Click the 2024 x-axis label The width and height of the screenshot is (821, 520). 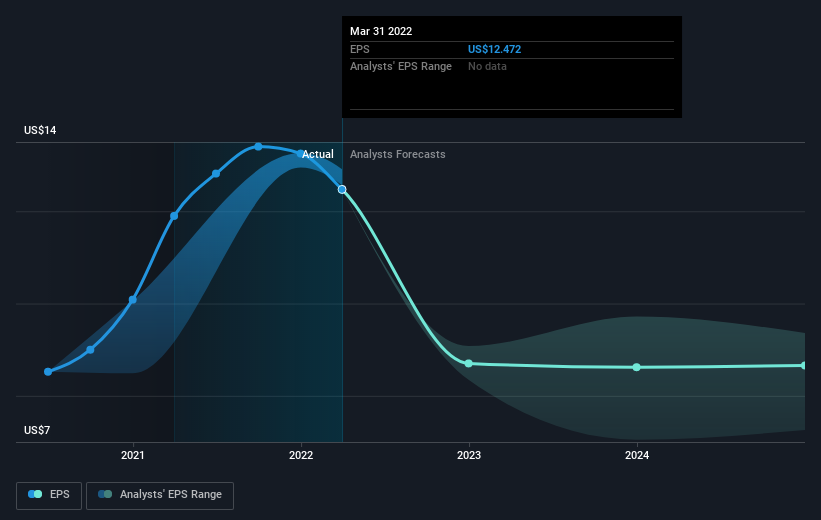637,455
